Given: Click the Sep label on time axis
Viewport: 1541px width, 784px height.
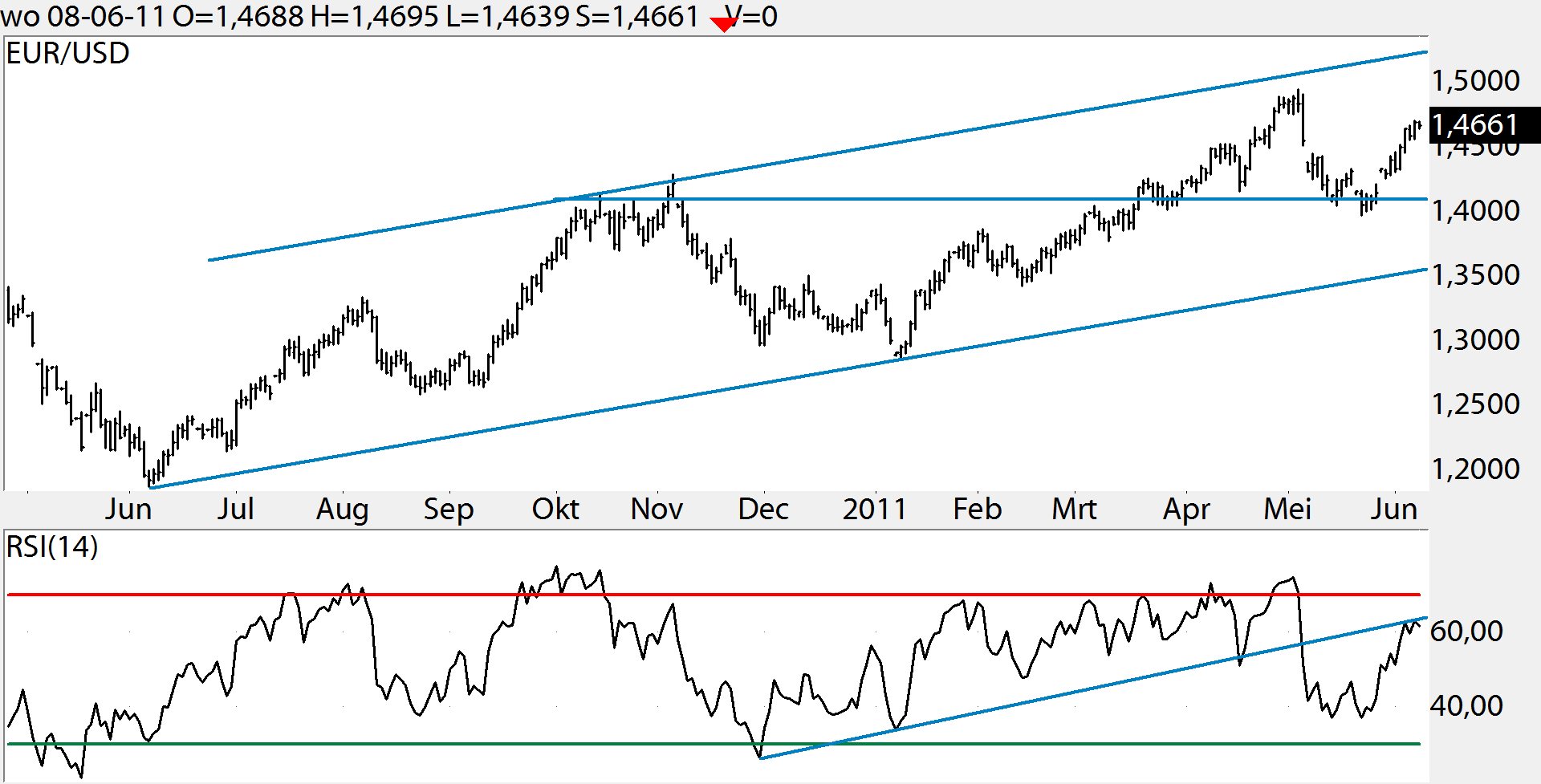Looking at the screenshot, I should 449,510.
